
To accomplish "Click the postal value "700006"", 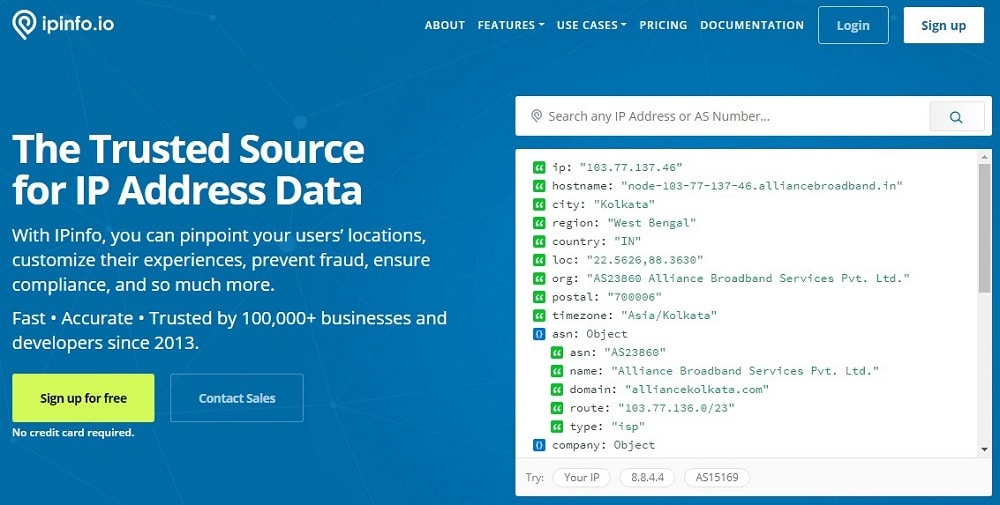I will click(635, 297).
